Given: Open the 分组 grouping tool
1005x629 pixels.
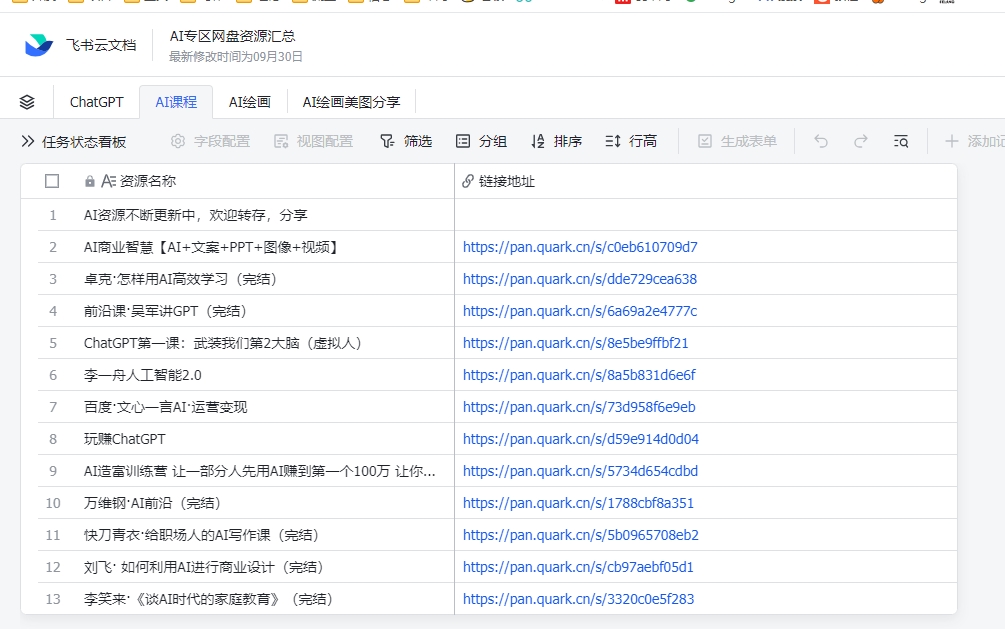Looking at the screenshot, I should pyautogui.click(x=481, y=141).
